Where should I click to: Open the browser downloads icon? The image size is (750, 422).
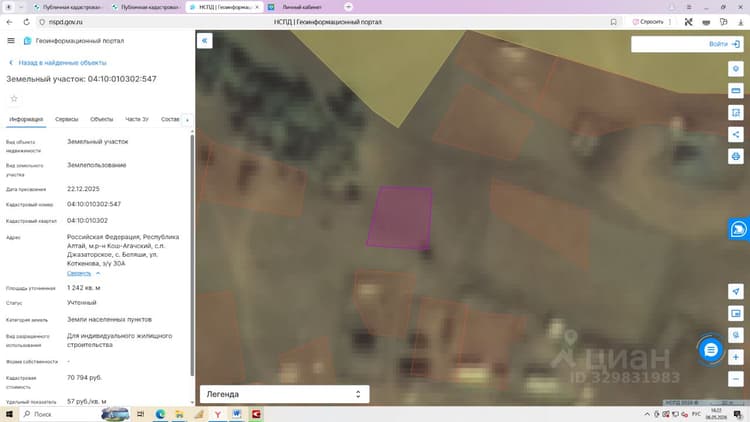[x=740, y=22]
